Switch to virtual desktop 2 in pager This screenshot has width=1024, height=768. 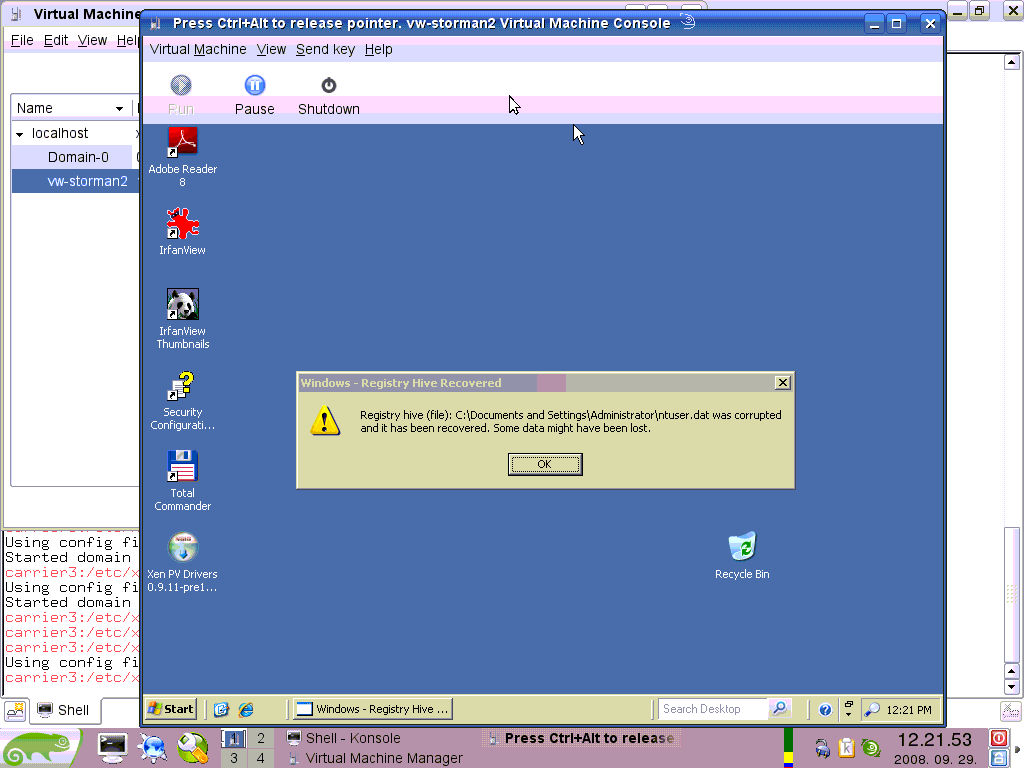pyautogui.click(x=260, y=739)
